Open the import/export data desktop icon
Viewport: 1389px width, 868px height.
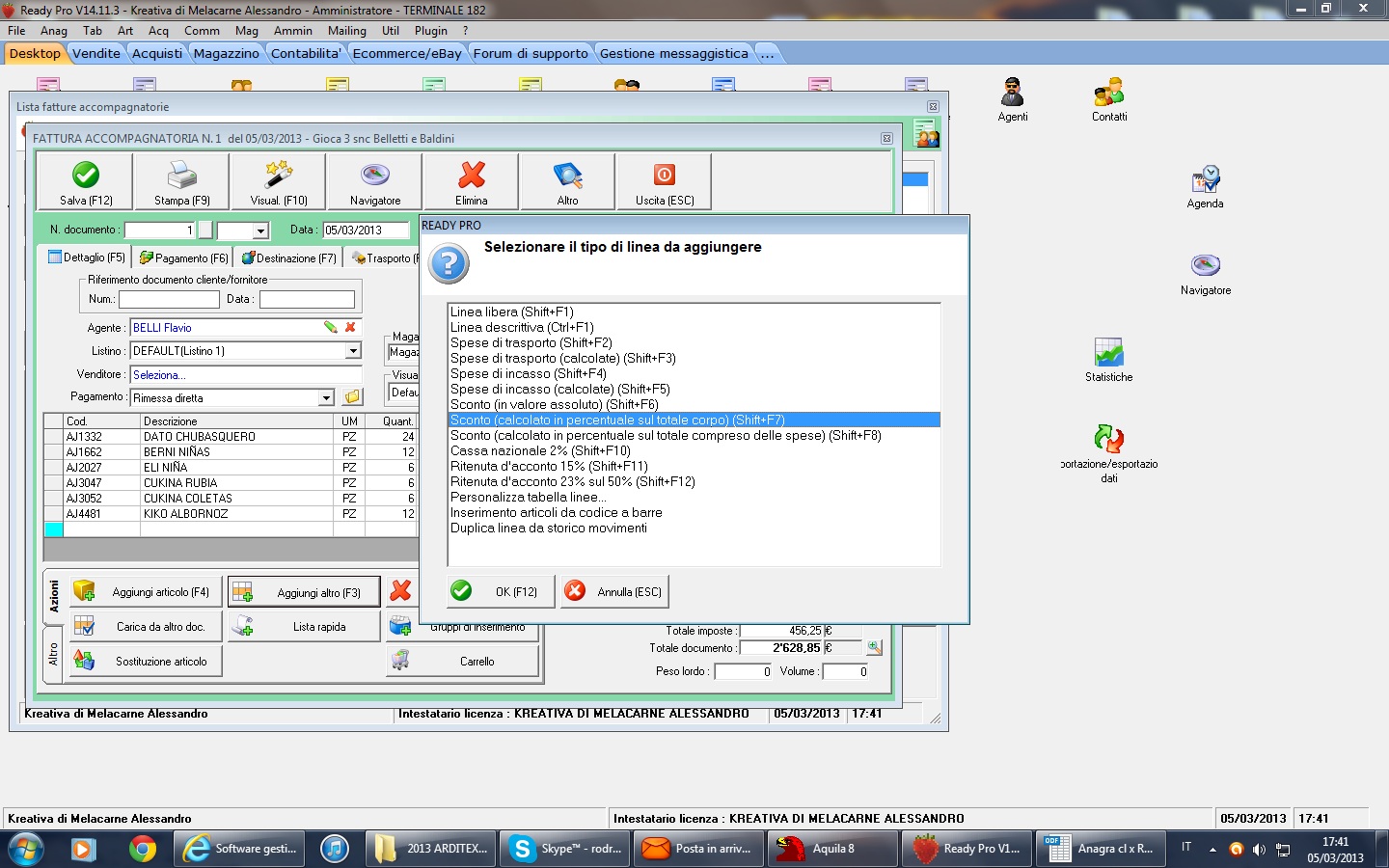click(1109, 454)
